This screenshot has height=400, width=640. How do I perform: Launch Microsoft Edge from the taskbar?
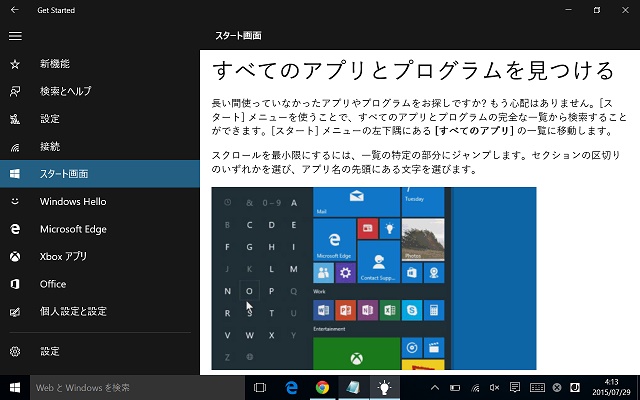tap(291, 387)
